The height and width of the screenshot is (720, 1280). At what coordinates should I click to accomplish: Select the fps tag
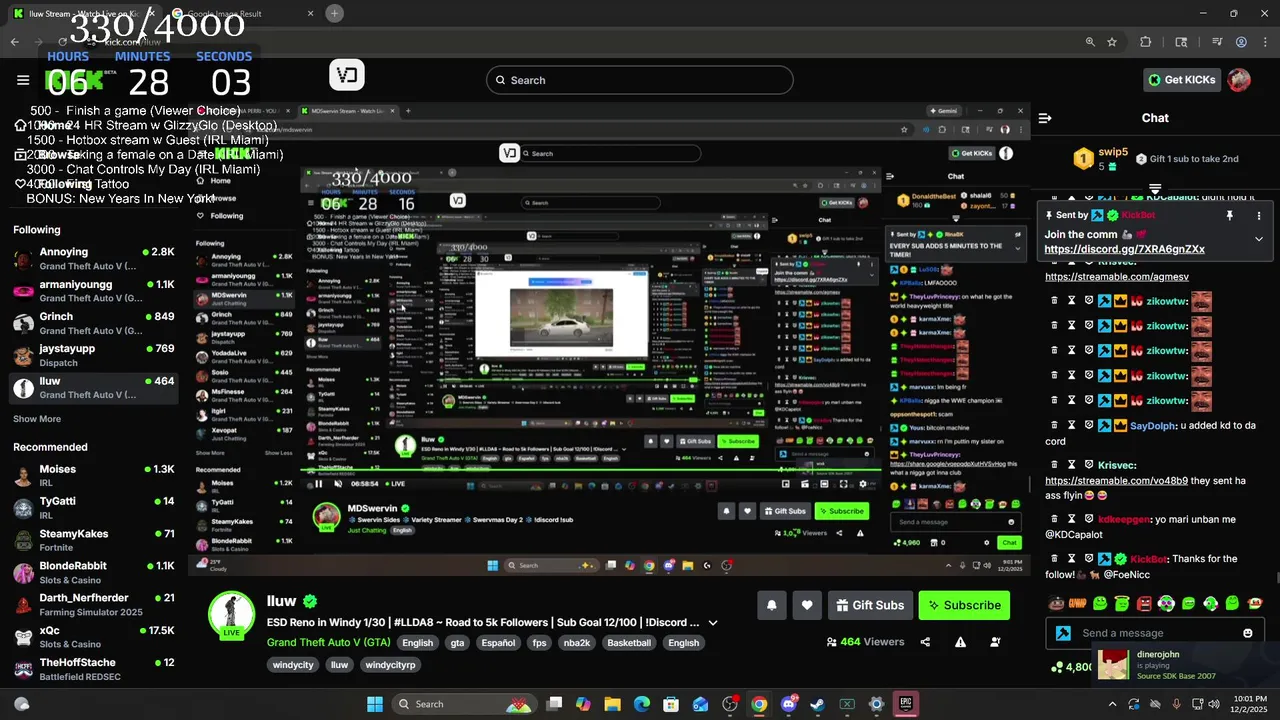click(x=539, y=643)
